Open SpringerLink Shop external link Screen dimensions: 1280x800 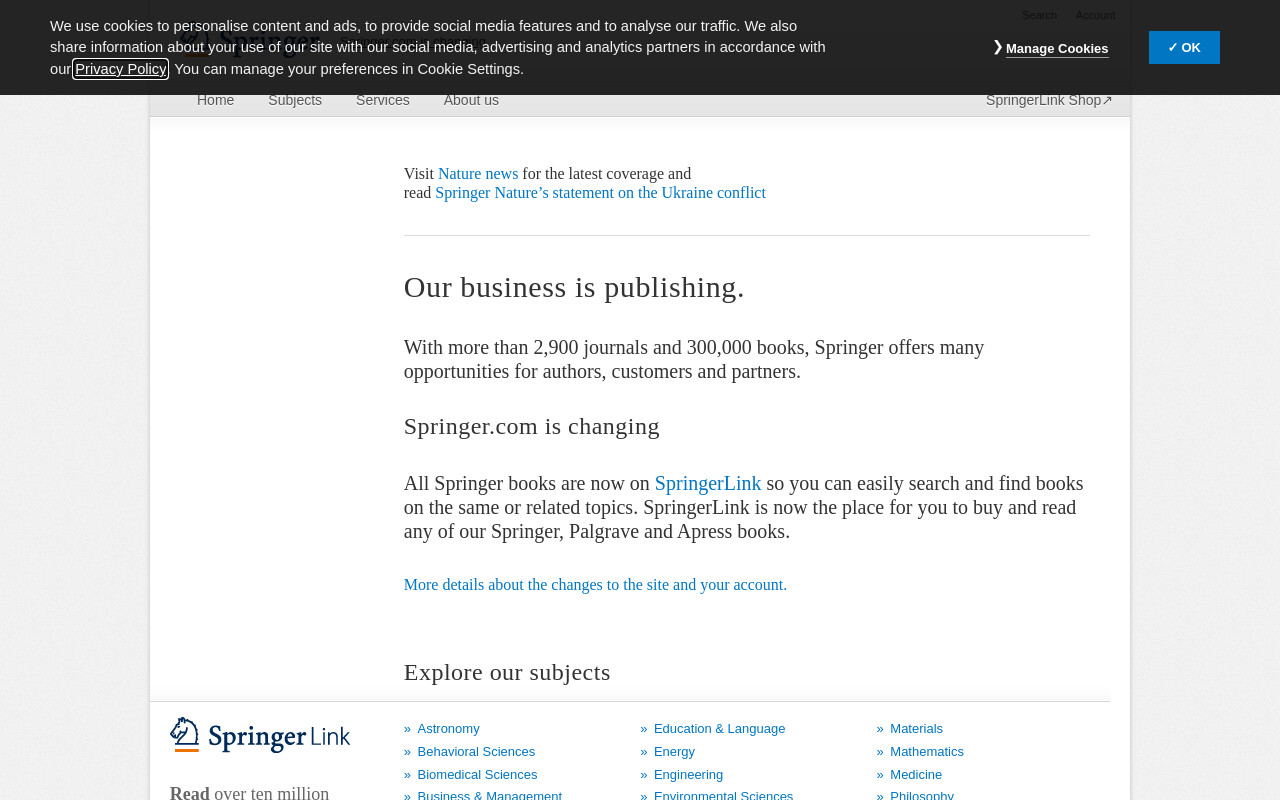click(x=1049, y=100)
